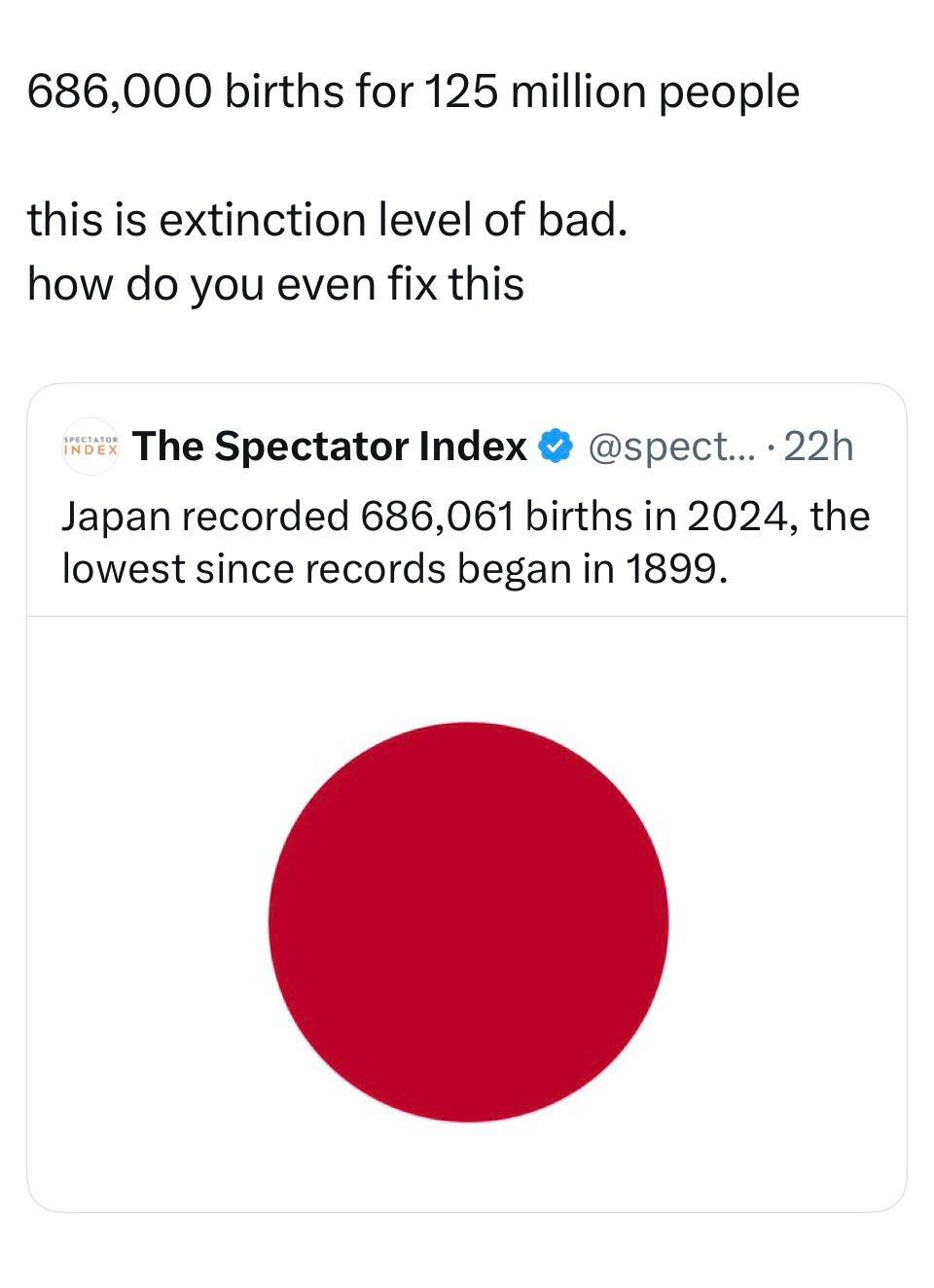Viewport: 934px width, 1288px height.
Task: Click the red circle on the flag
Action: pos(468,921)
